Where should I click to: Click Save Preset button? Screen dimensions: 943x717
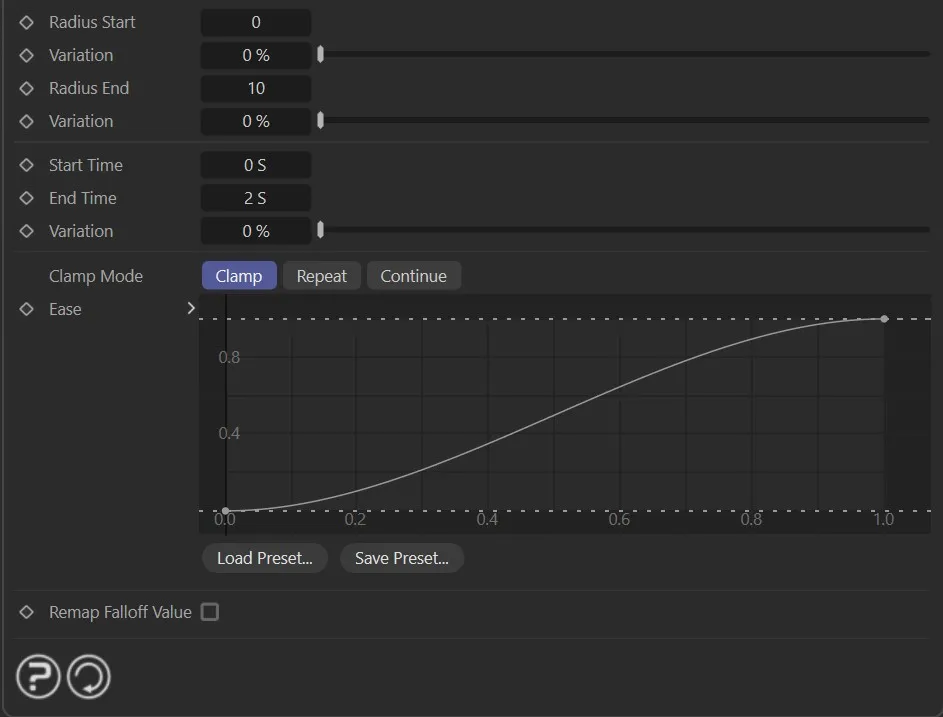pyautogui.click(x=401, y=558)
